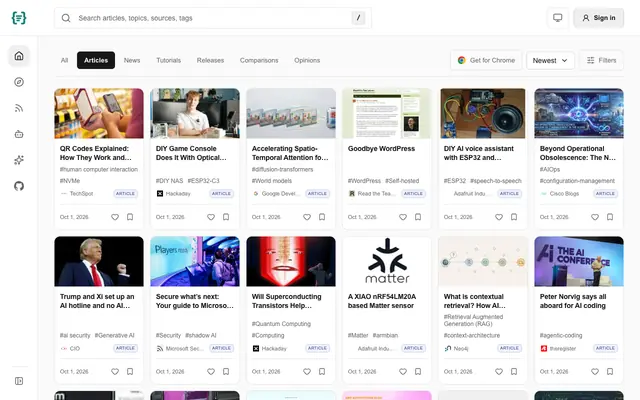Focus the search articles input field
The image size is (640, 400).
pos(213,18)
